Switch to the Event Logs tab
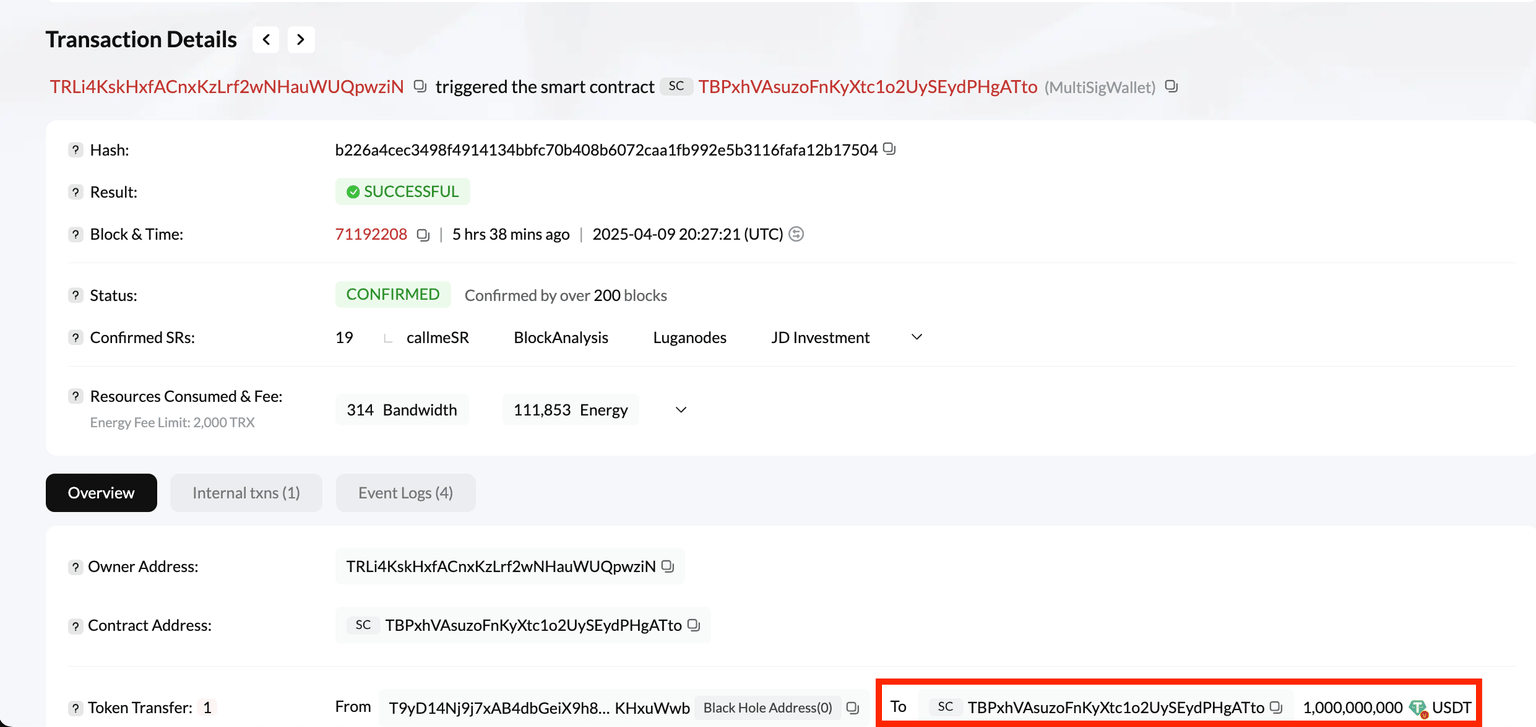1536x727 pixels. point(405,492)
